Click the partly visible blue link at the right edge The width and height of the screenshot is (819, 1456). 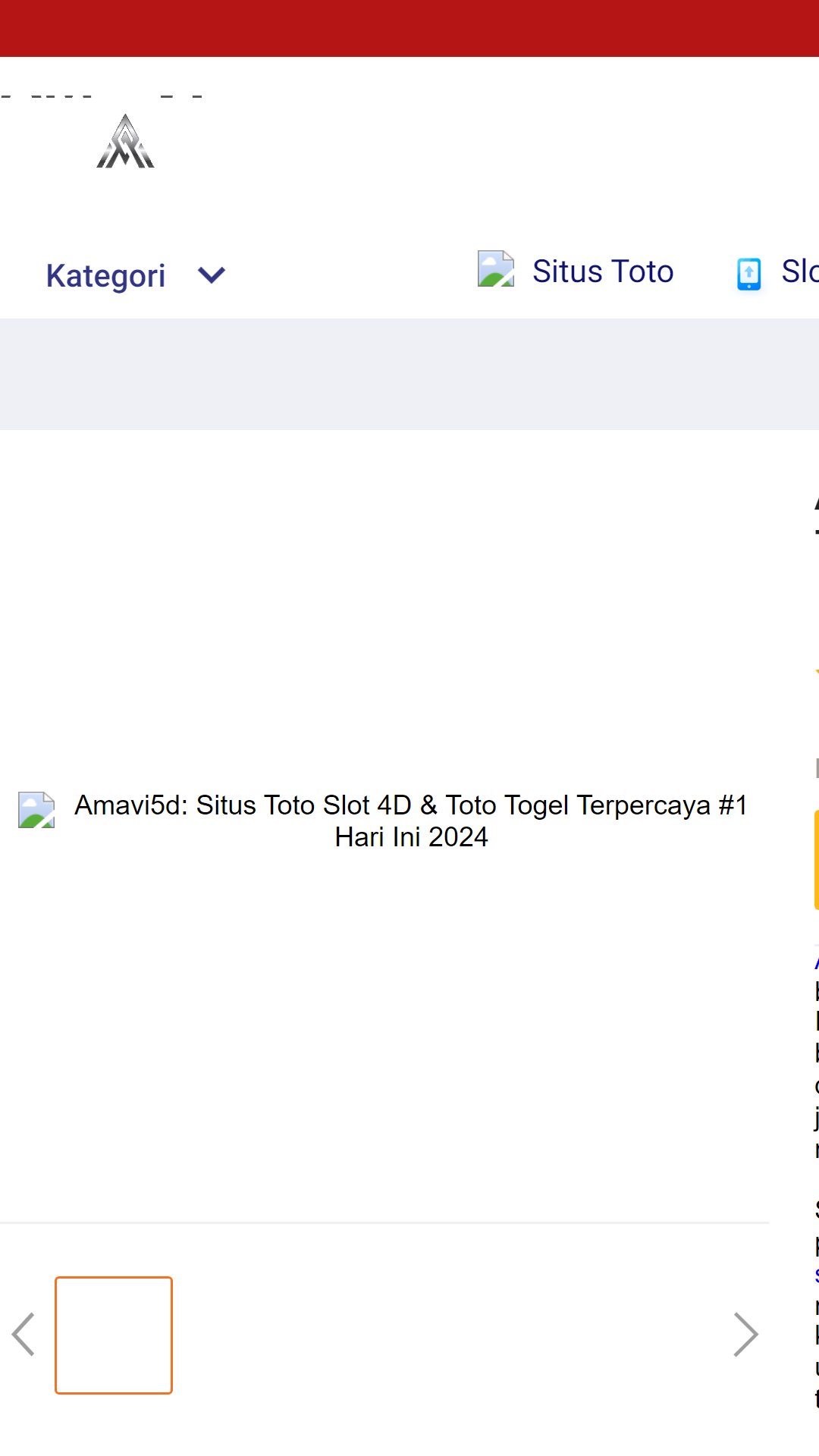coord(817,962)
